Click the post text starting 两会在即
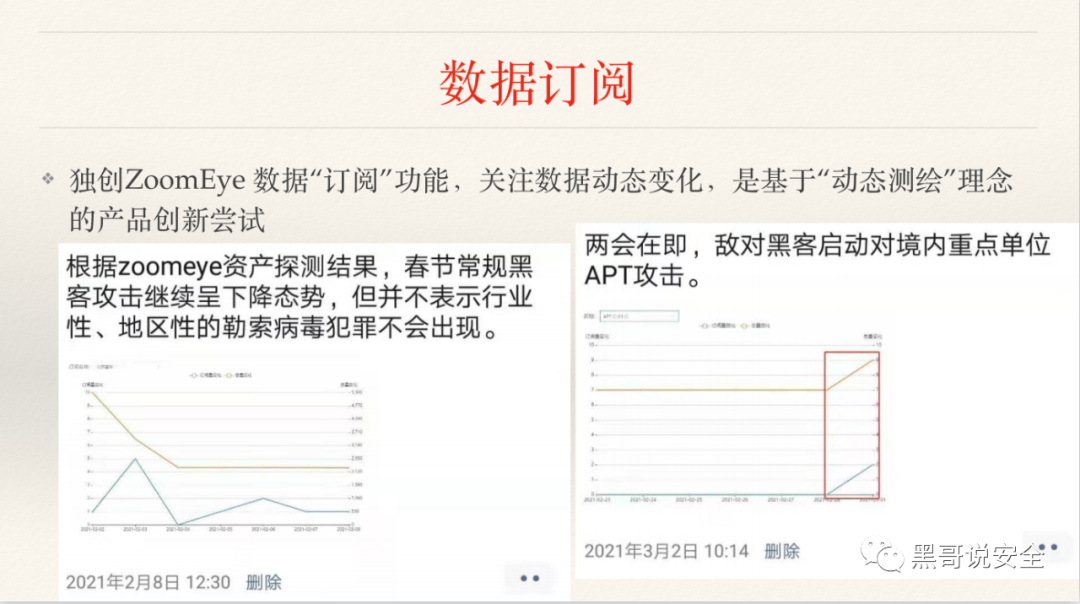The width and height of the screenshot is (1080, 604). [x=818, y=260]
